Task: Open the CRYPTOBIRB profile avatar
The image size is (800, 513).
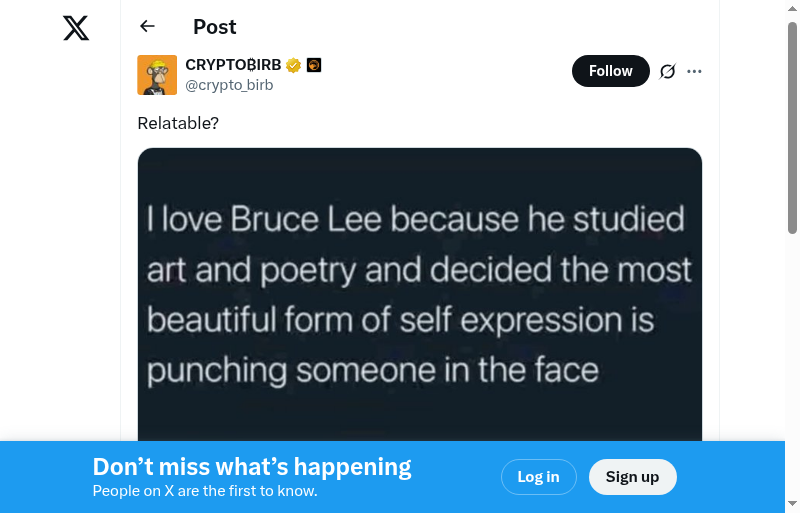Action: coord(157,75)
